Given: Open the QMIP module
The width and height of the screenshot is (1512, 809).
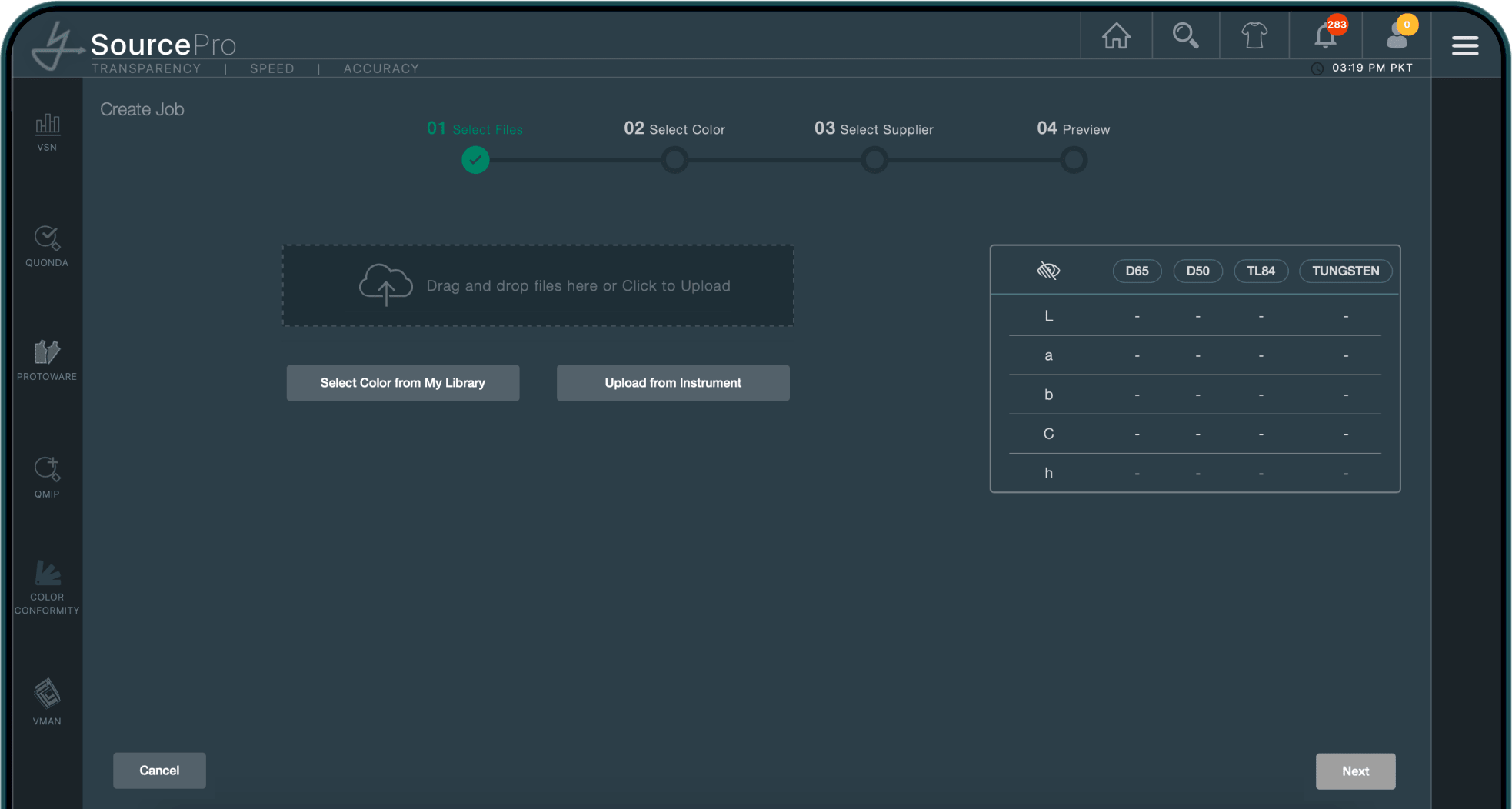Looking at the screenshot, I should (47, 477).
